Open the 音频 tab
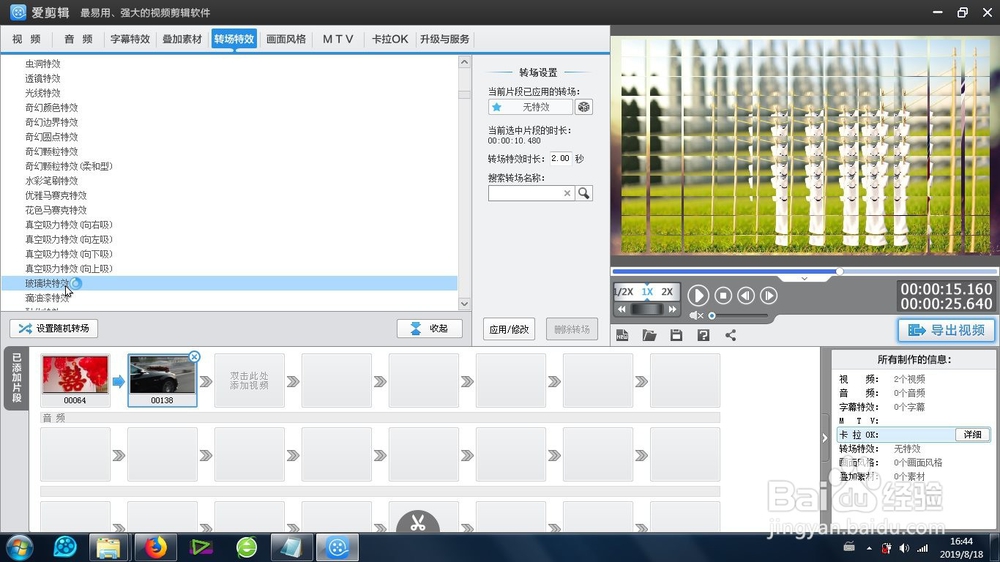The width and height of the screenshot is (1000, 562). point(78,39)
